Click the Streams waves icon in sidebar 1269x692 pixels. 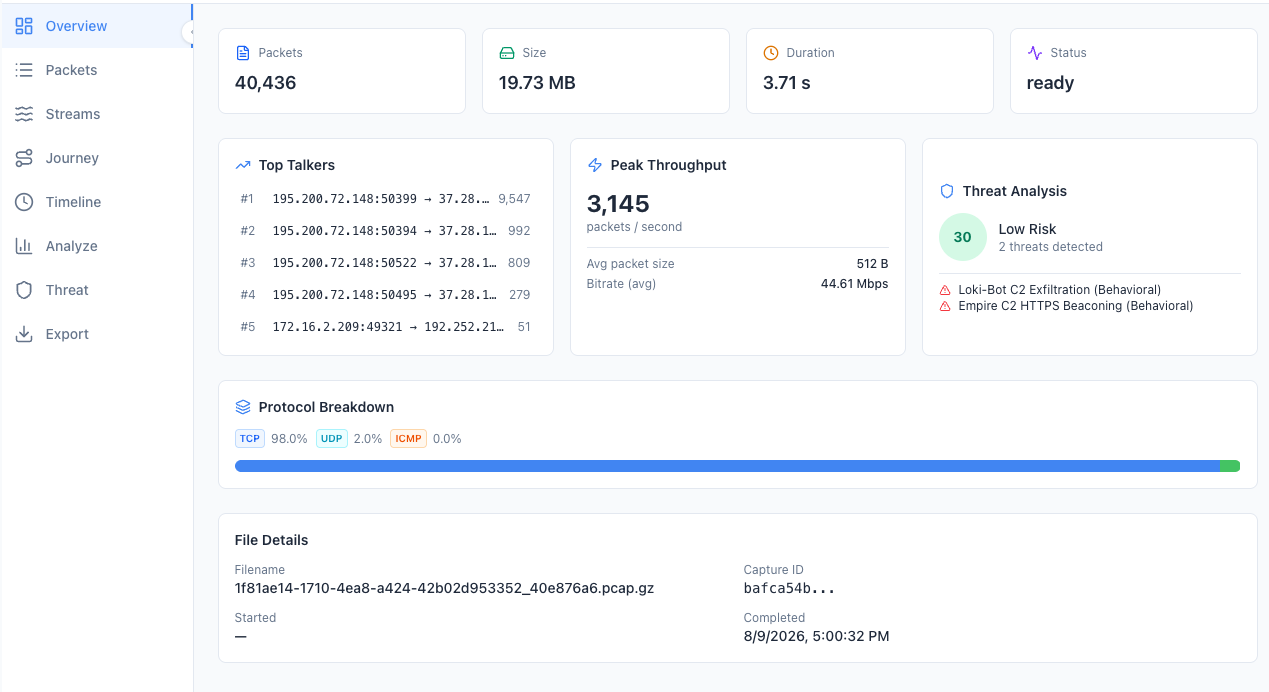24,114
